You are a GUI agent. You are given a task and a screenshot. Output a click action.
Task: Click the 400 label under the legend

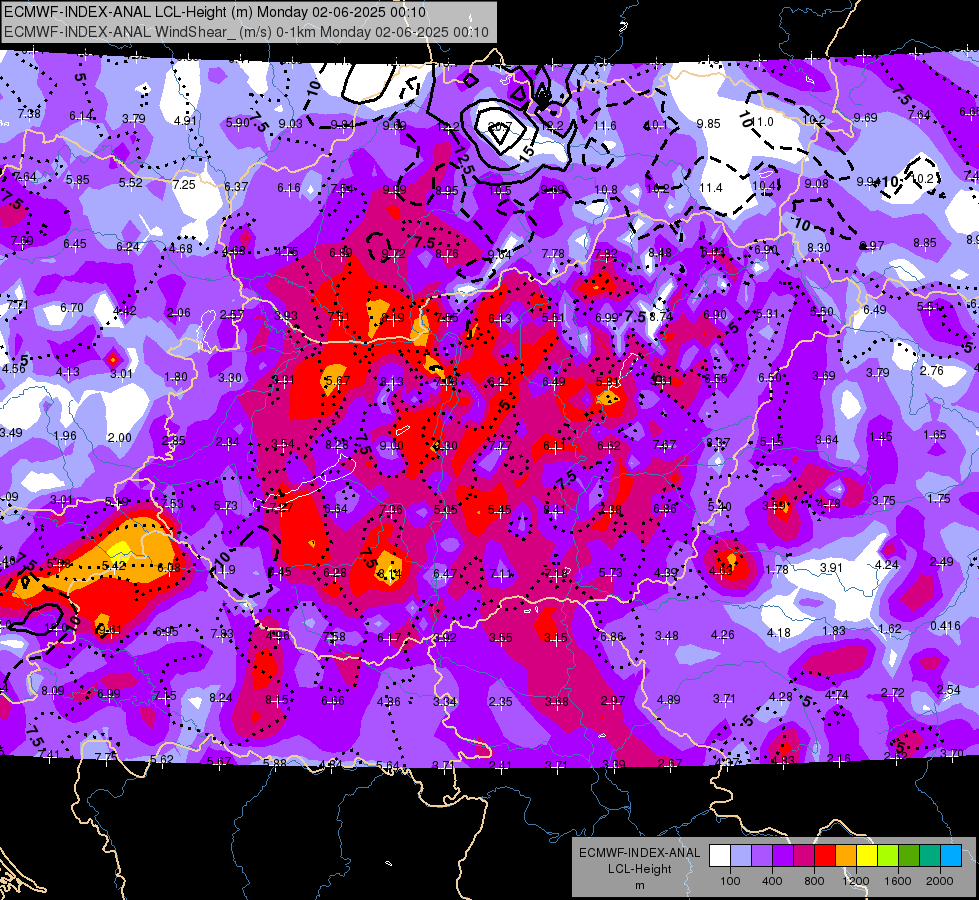click(772, 881)
